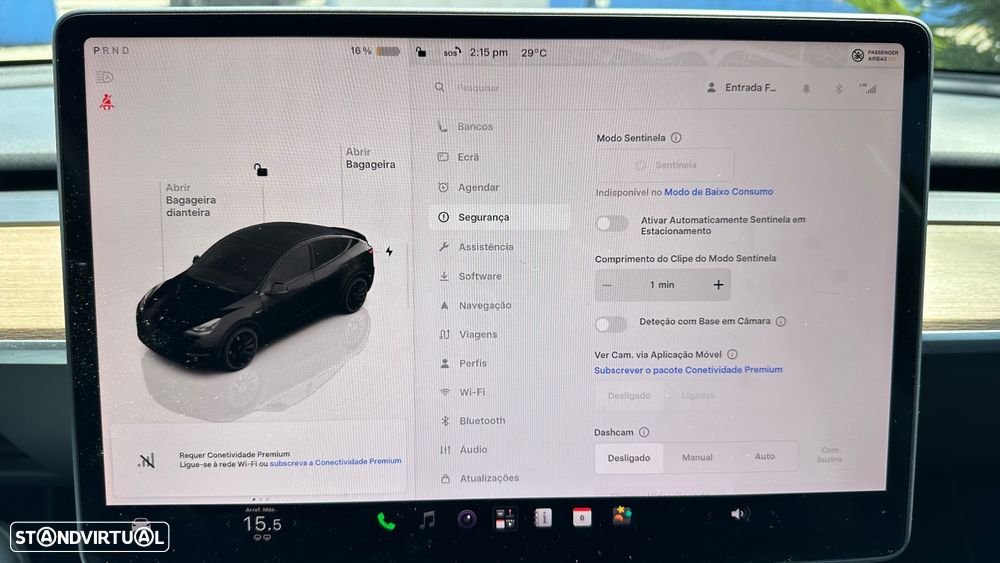Screen dimensions: 1000x563
Task: Increase Sentinel clip length with plus
Action: pos(718,285)
